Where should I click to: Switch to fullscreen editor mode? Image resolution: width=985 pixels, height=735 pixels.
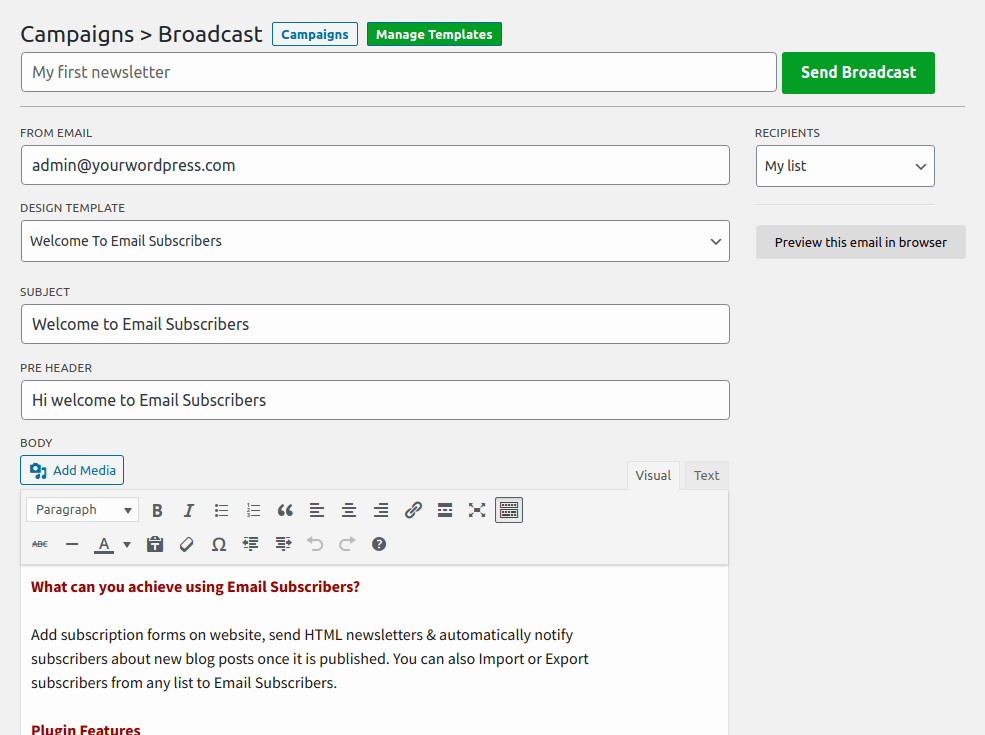(x=477, y=510)
